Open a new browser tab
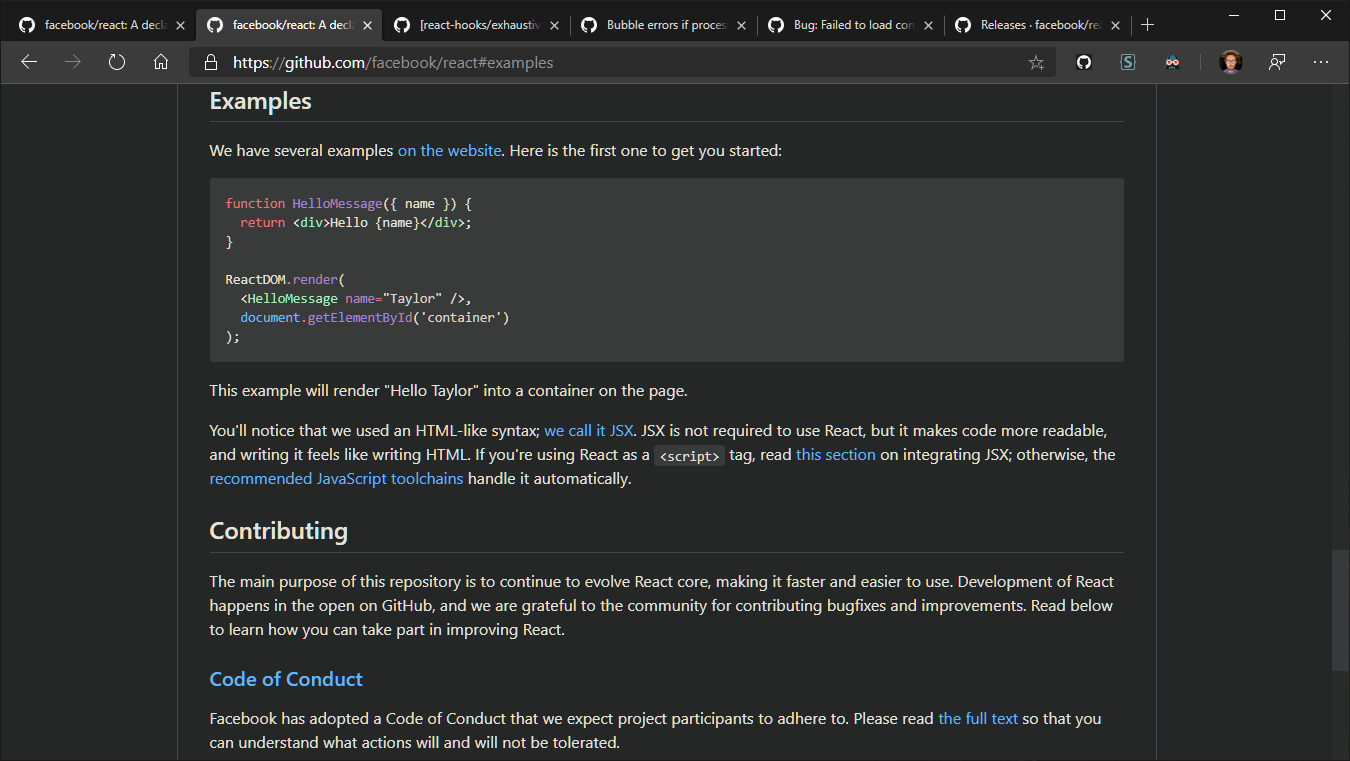This screenshot has width=1350, height=761. [1148, 25]
